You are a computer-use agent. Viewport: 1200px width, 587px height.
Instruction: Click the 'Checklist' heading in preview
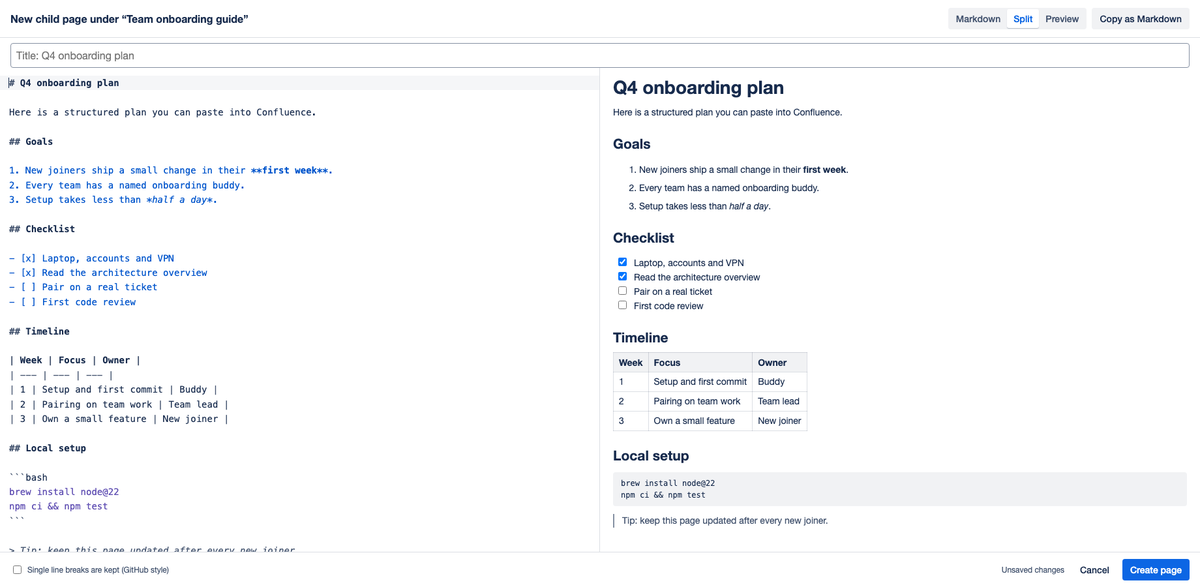(643, 238)
